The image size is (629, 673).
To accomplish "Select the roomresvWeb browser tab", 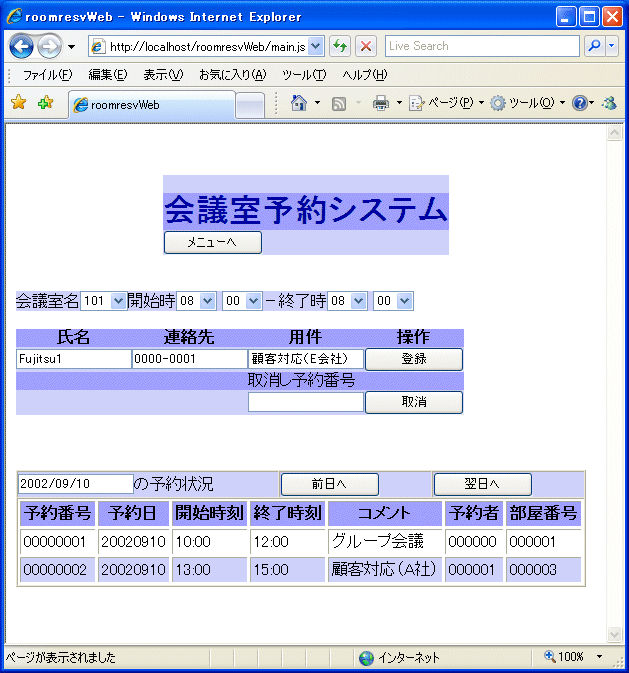I will (150, 104).
